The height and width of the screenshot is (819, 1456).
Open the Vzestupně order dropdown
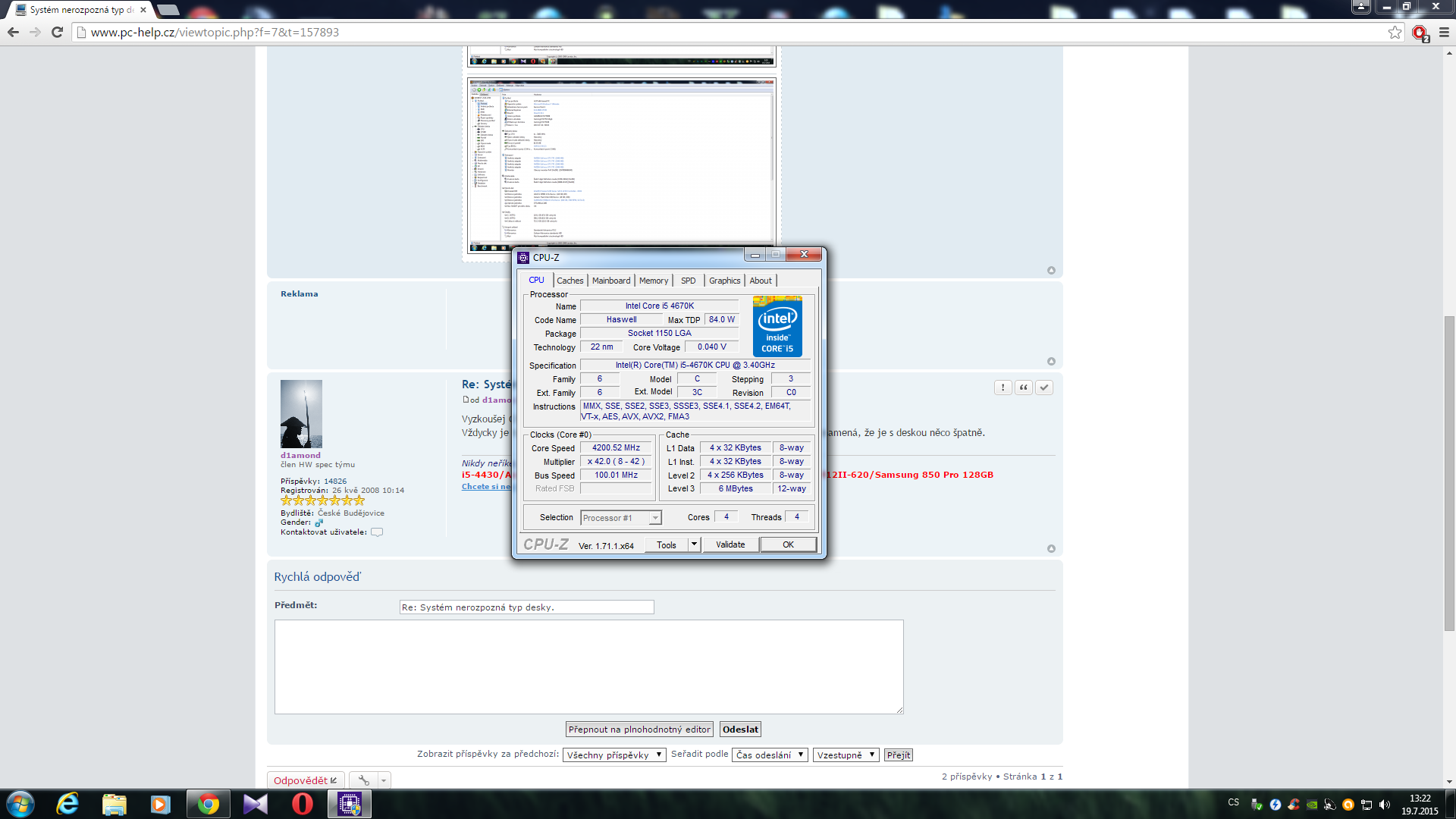(x=846, y=755)
